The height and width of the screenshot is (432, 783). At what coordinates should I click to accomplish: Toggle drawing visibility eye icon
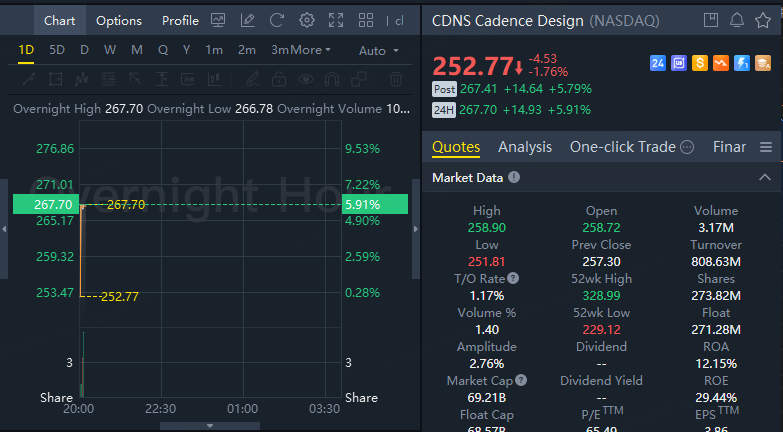click(305, 78)
